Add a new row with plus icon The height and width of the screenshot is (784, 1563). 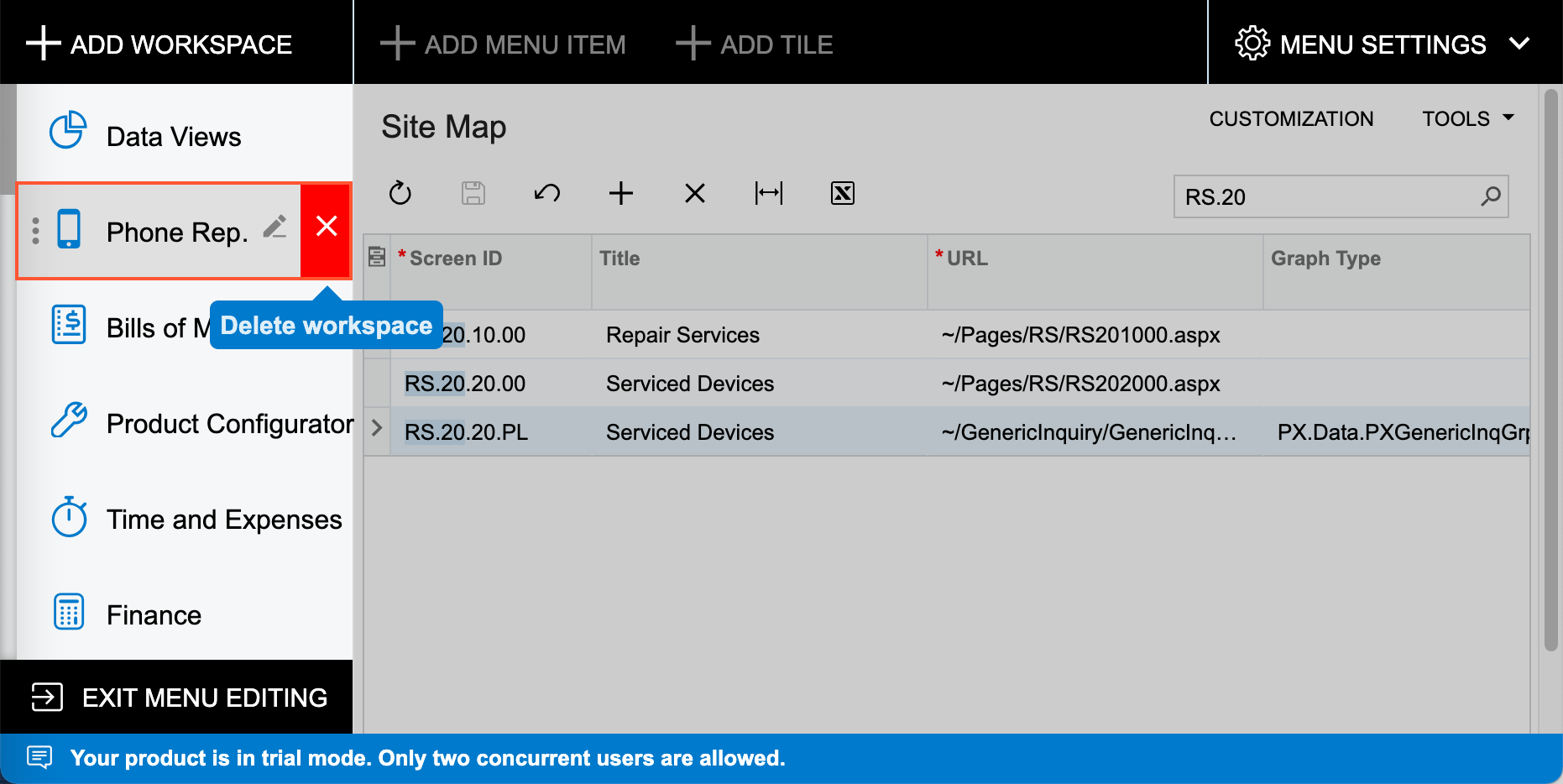620,194
